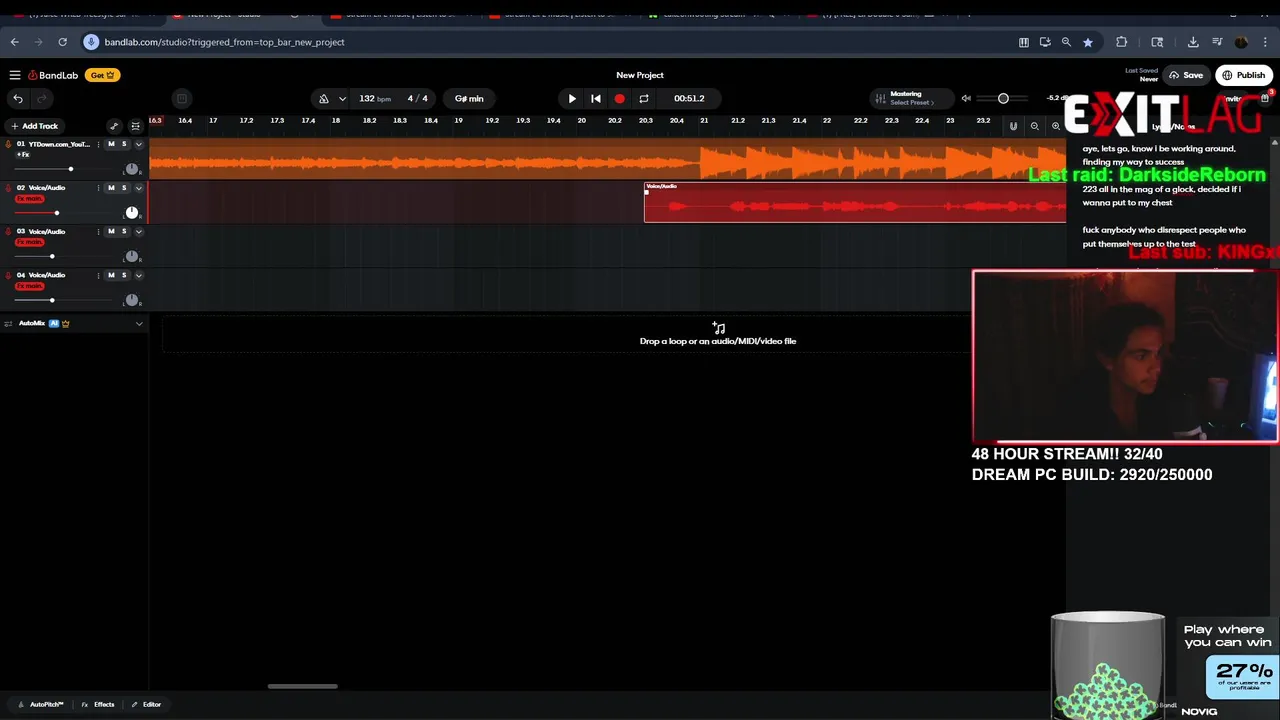Open AutoPitch tab
The image size is (1280, 720).
(x=41, y=705)
